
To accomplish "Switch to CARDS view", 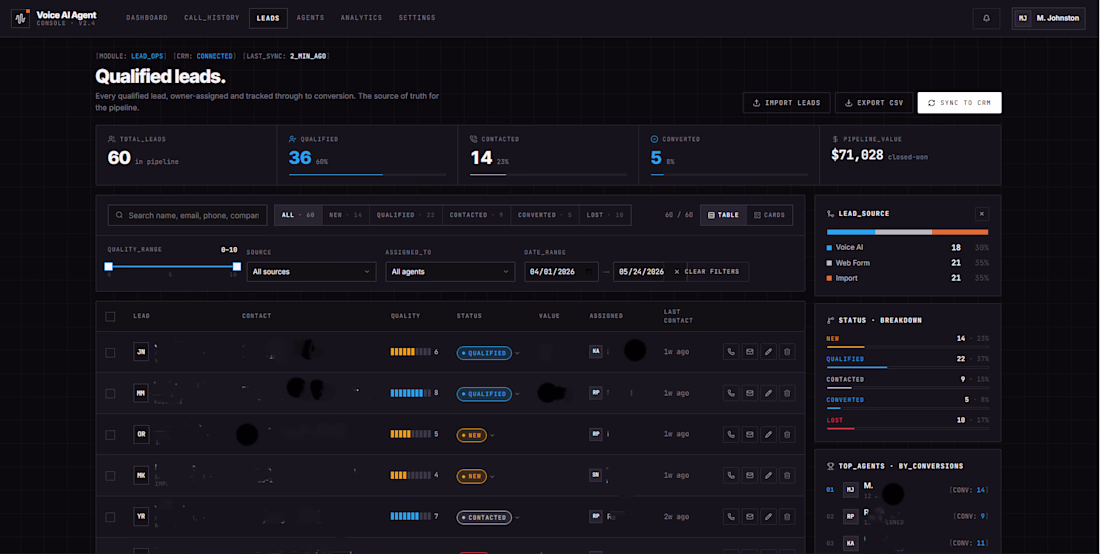I will pos(770,215).
